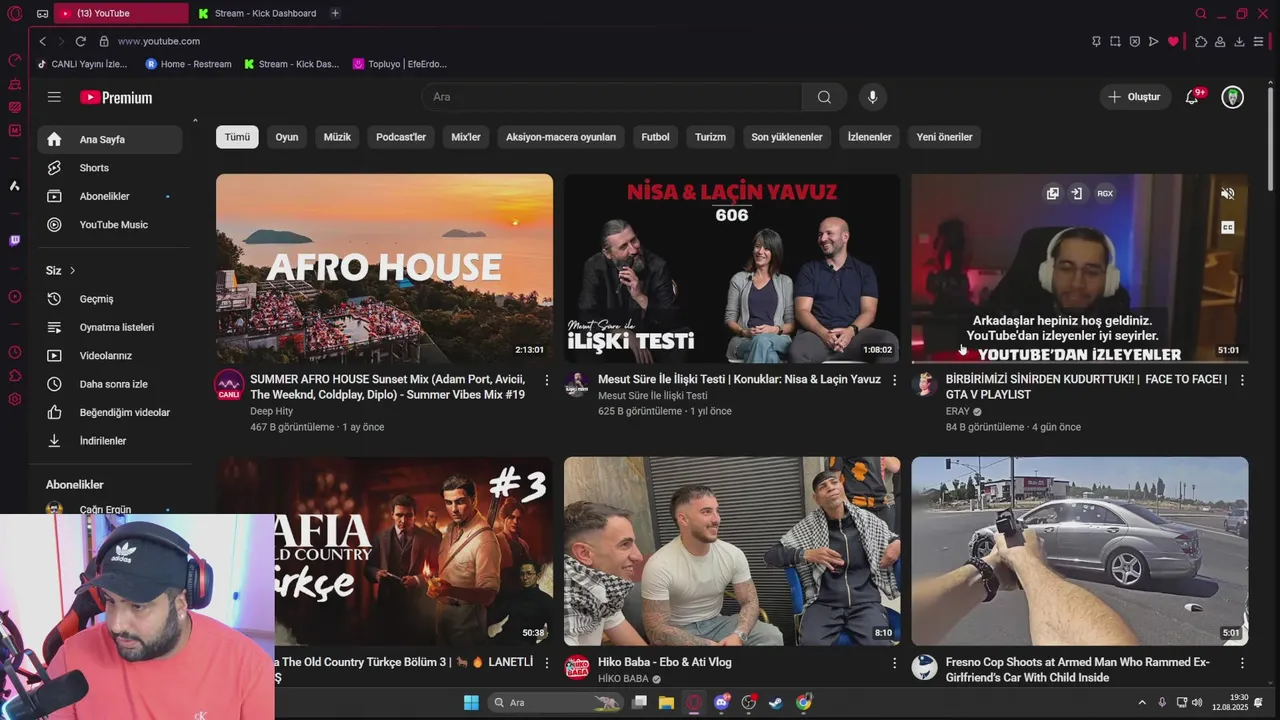Open Shorts in sidebar

click(110, 168)
